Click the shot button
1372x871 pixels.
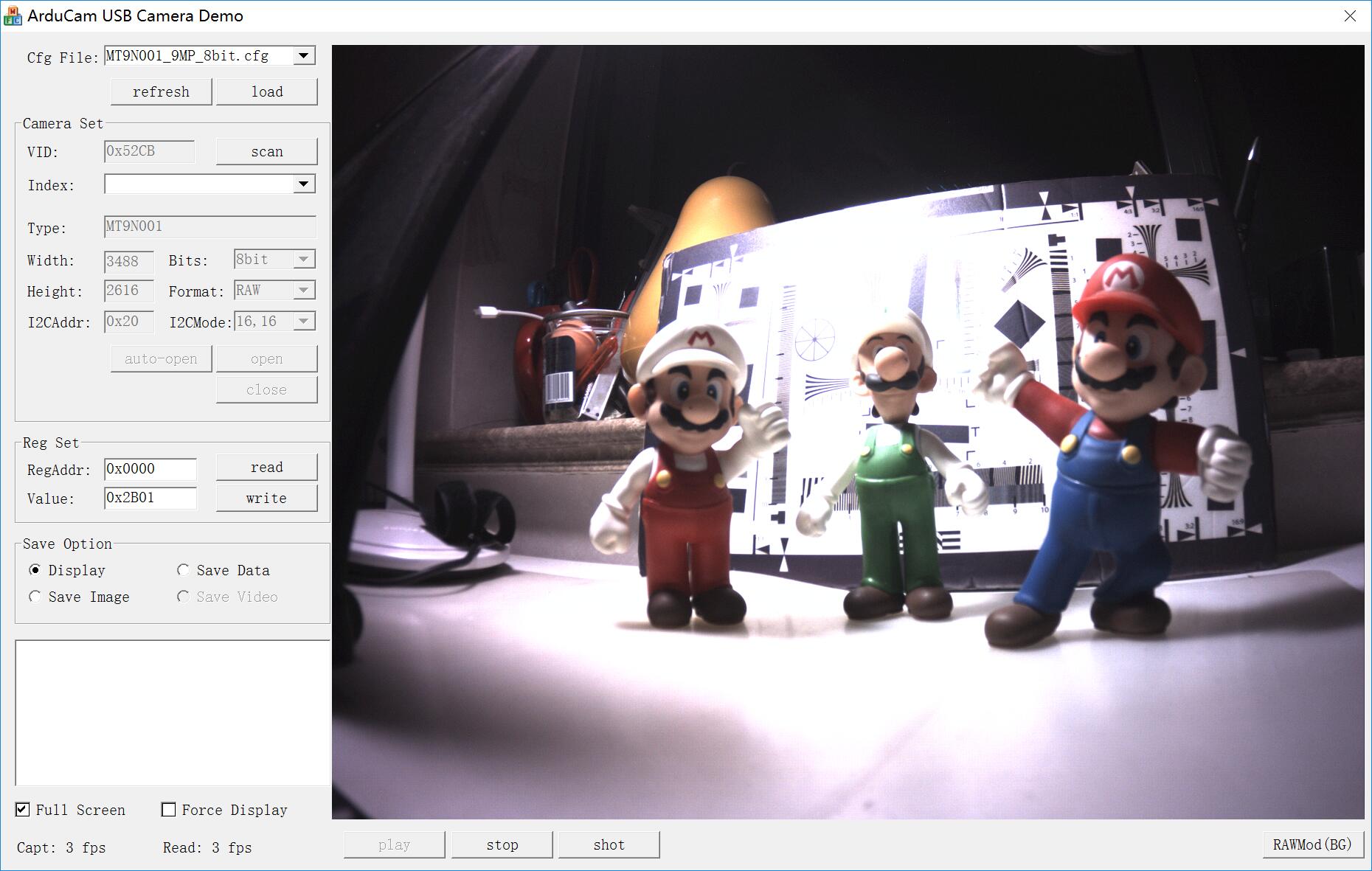[x=609, y=845]
